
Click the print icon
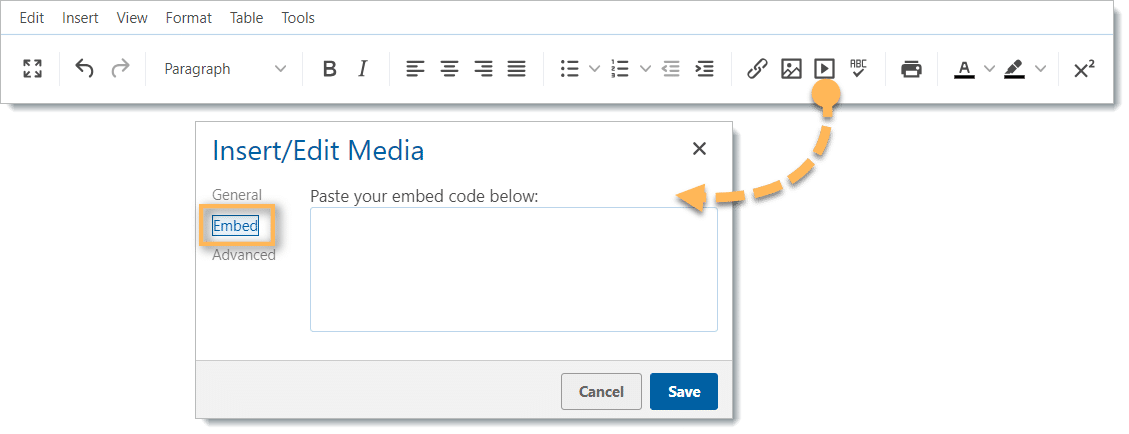click(x=911, y=69)
